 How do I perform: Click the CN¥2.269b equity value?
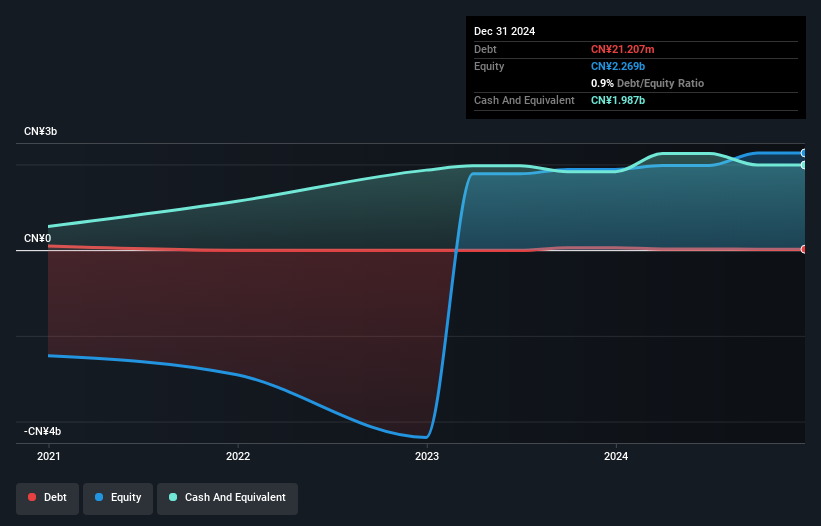click(618, 66)
